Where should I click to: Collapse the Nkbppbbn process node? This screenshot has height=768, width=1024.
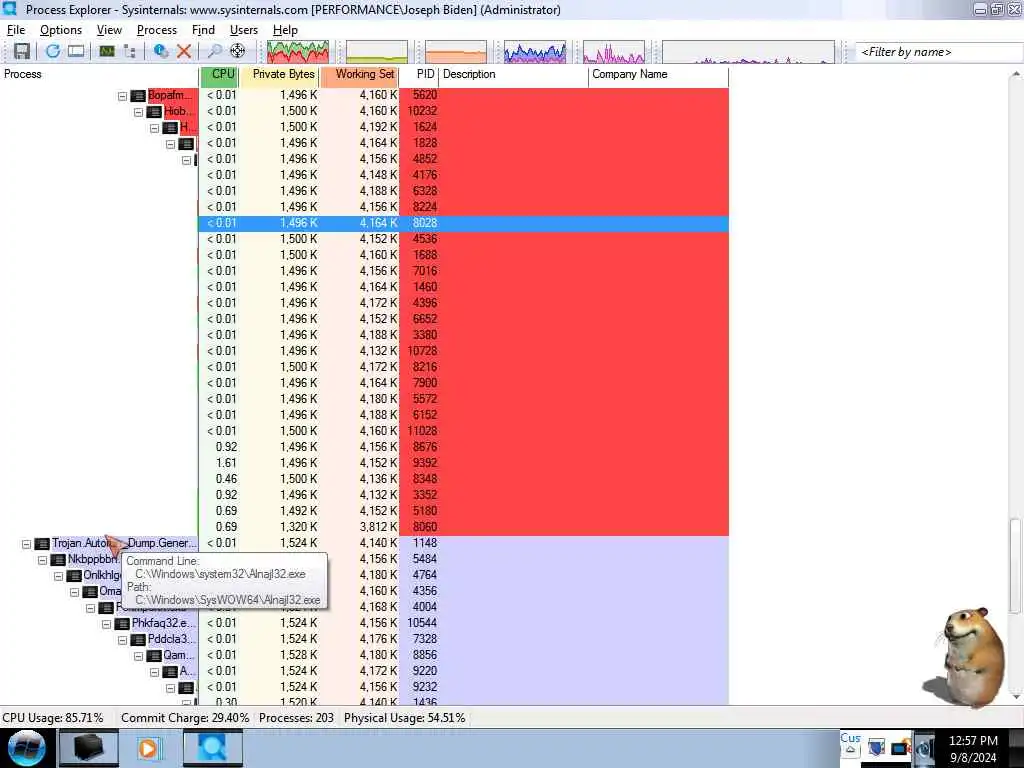[x=42, y=560]
